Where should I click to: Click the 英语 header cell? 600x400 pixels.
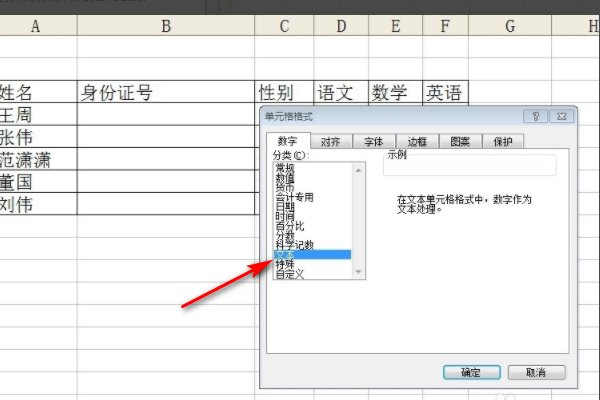click(445, 92)
